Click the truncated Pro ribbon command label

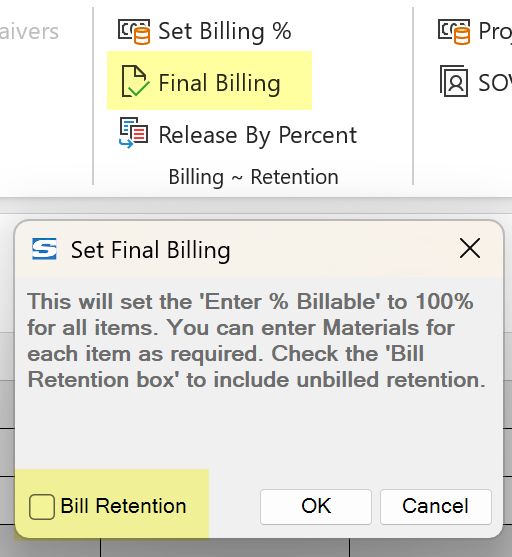point(495,32)
